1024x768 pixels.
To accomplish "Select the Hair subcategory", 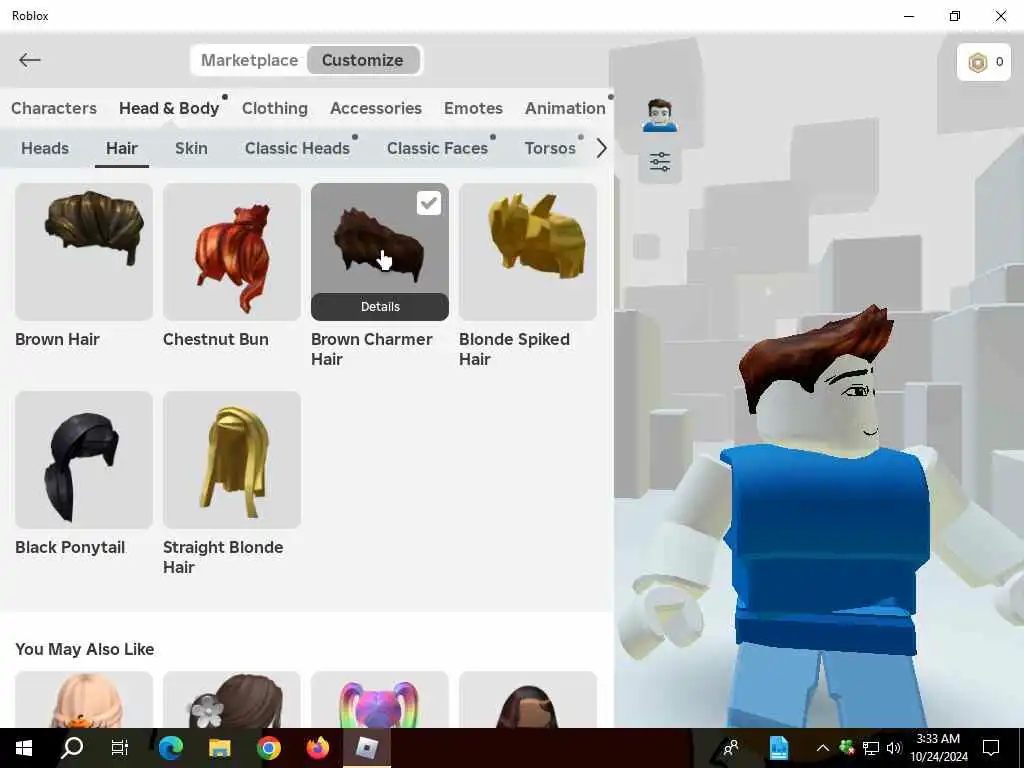I will click(x=121, y=148).
